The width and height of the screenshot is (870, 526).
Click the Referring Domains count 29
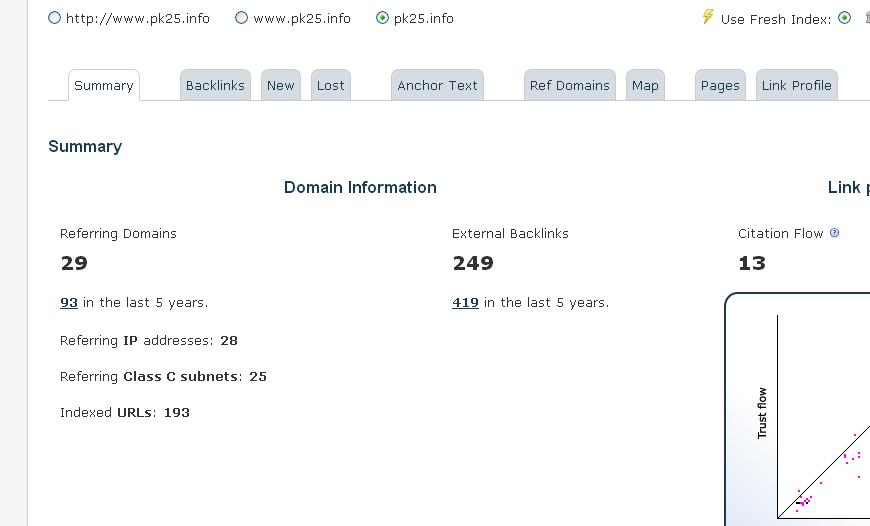pos(74,263)
